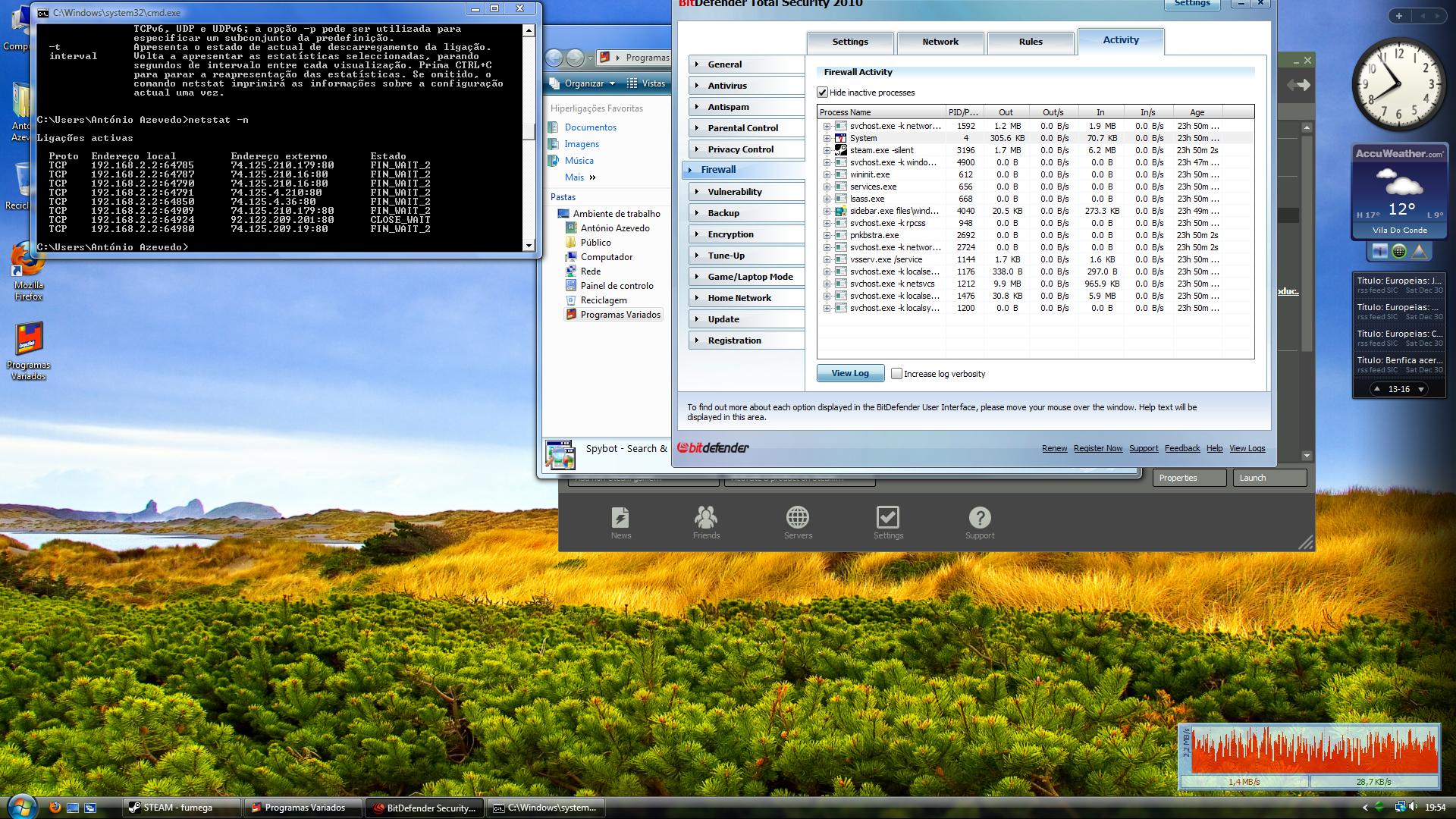
Task: Click the Explorer forward navigation arrow
Action: pos(576,58)
